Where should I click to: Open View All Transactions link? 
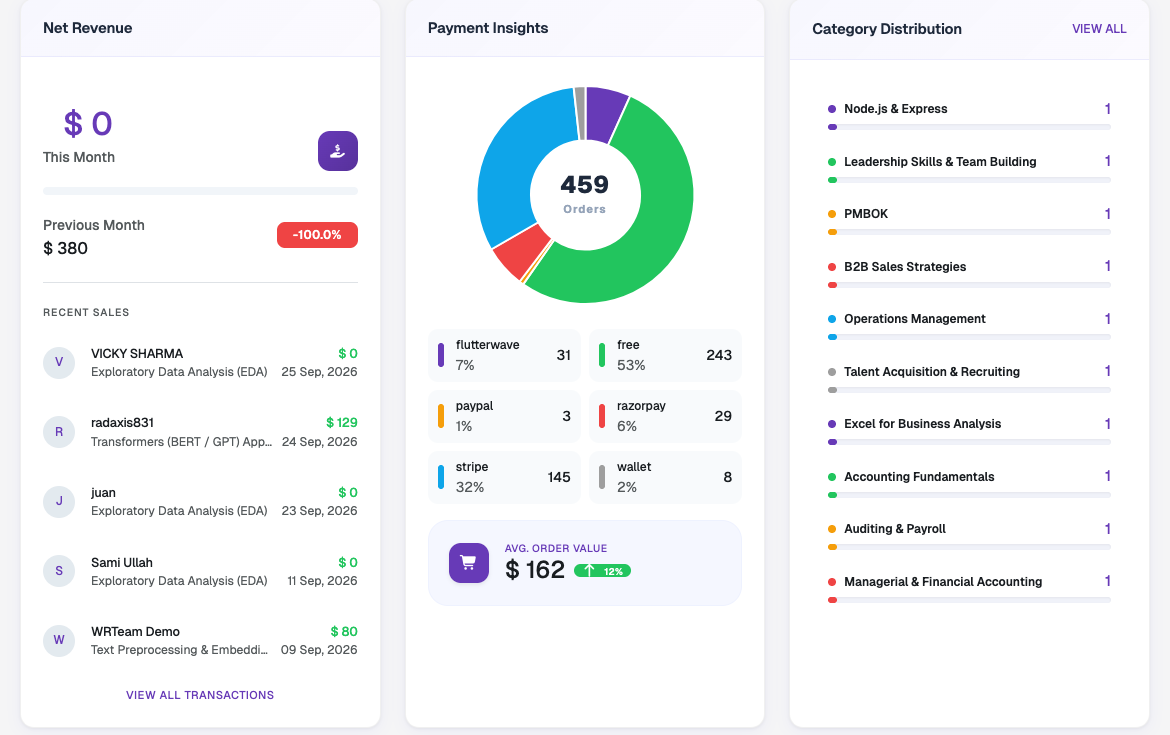[200, 695]
